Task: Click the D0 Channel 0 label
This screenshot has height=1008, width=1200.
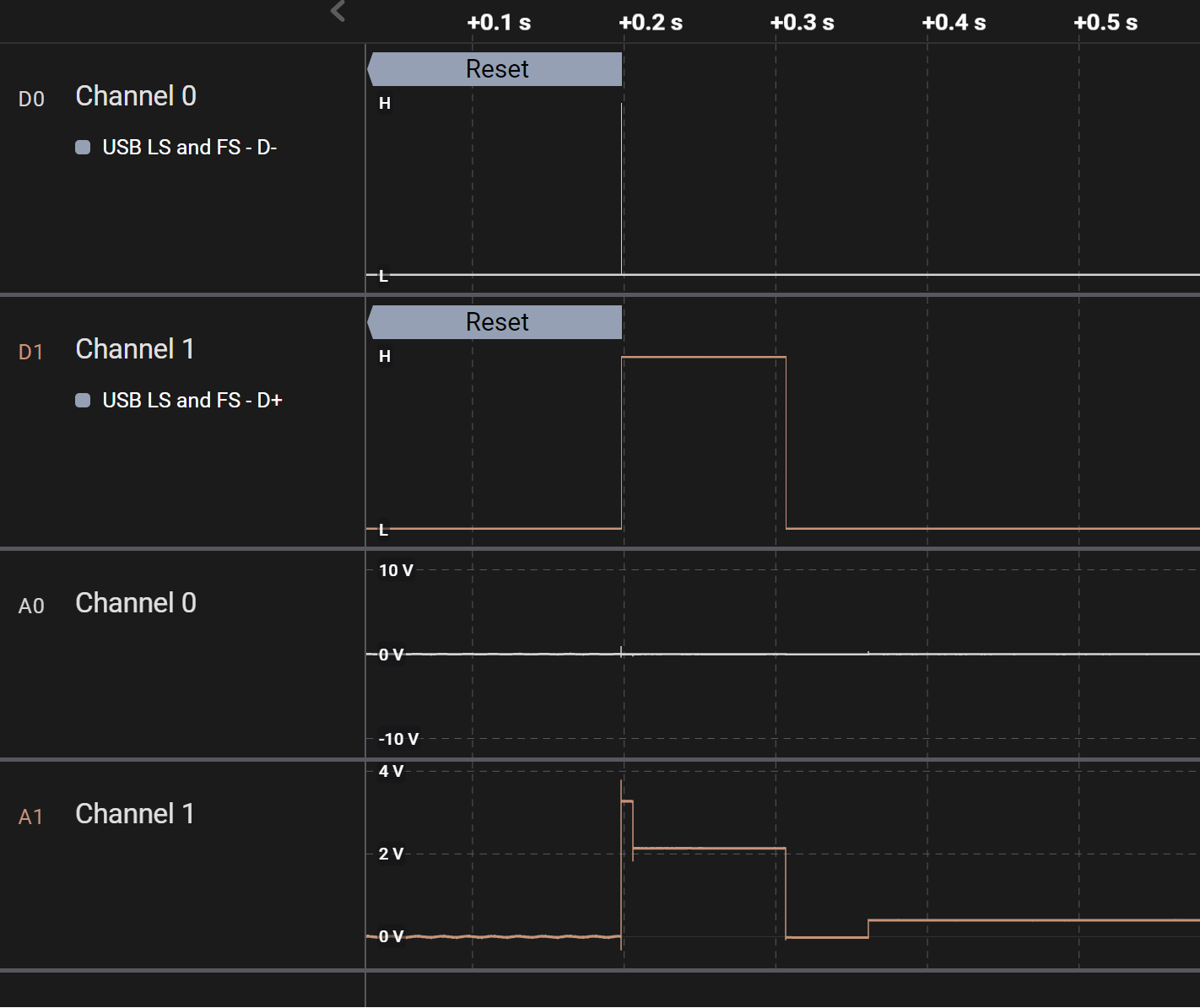Action: point(136,96)
